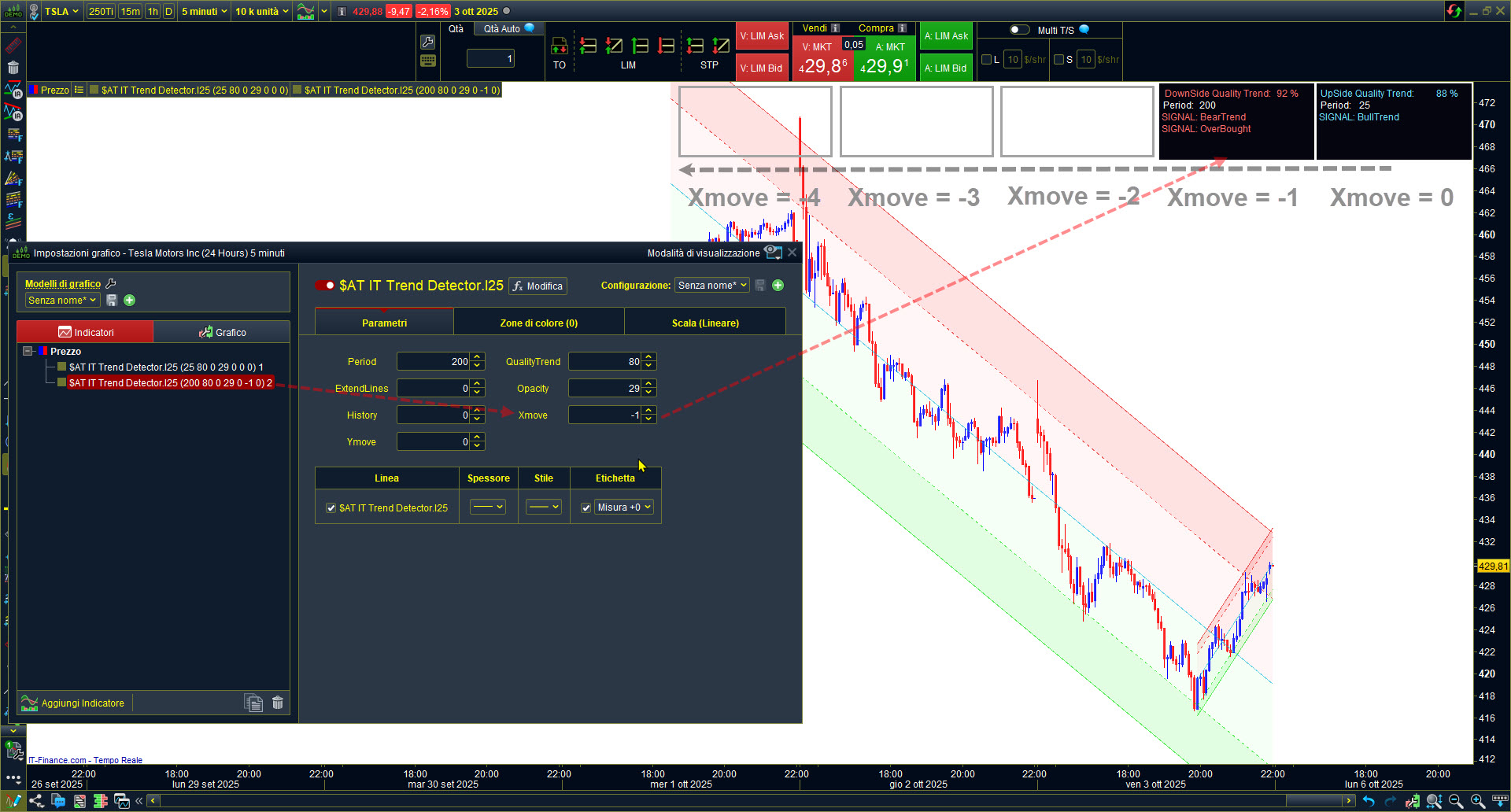This screenshot has height=812, width=1511.
Task: Click the wrench icon beside Modelli di grafico
Action: [111, 284]
